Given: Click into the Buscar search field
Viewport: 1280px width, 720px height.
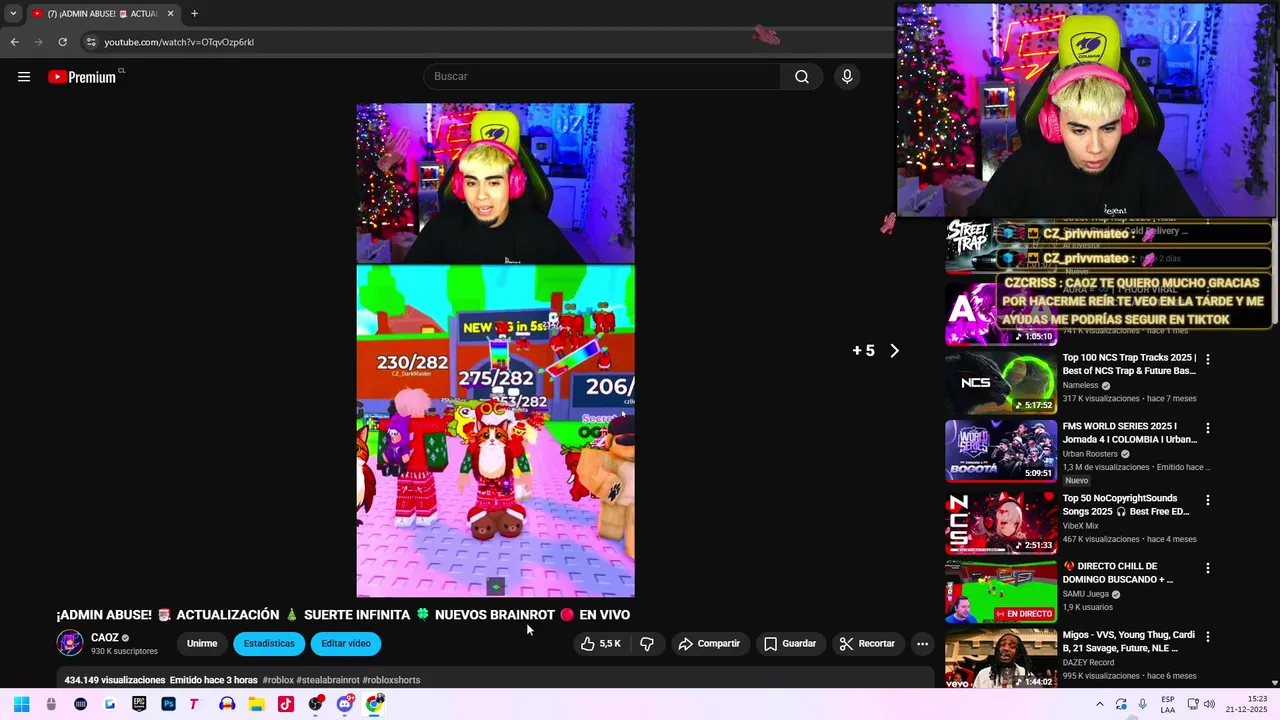Looking at the screenshot, I should point(602,77).
